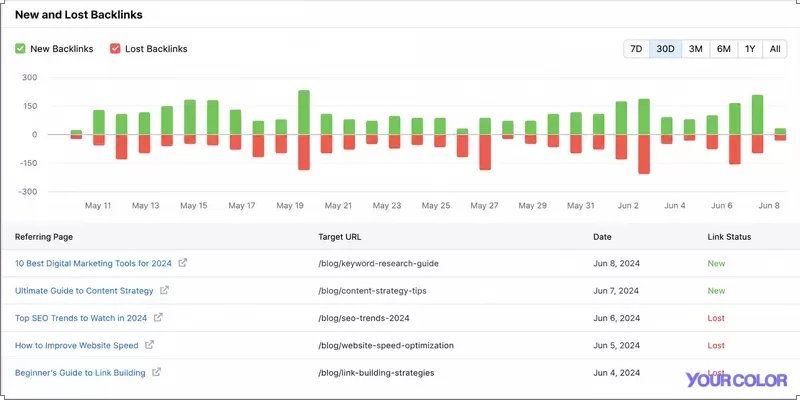The width and height of the screenshot is (800, 400).
Task: Click the Referring Page column header
Action: pyautogui.click(x=44, y=237)
